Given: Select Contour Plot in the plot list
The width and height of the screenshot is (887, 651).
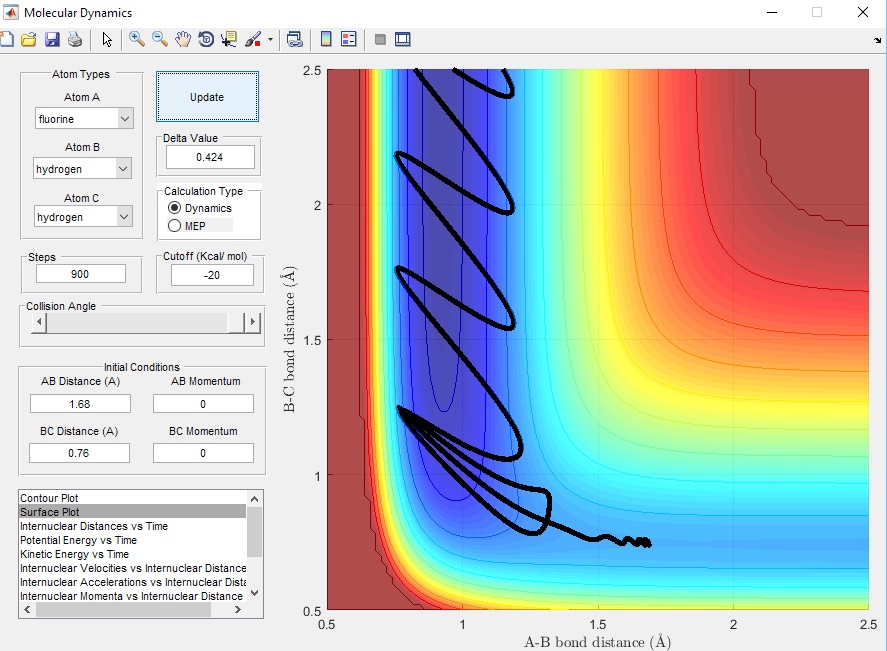Looking at the screenshot, I should [50, 498].
